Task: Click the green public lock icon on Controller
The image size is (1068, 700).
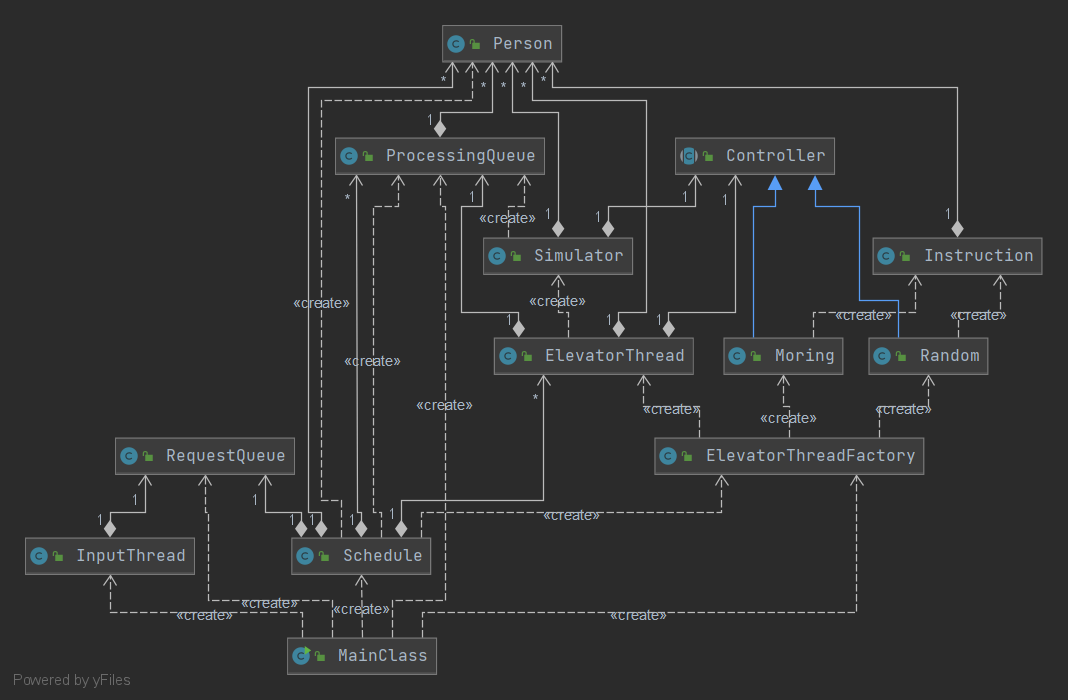Action: click(x=708, y=156)
